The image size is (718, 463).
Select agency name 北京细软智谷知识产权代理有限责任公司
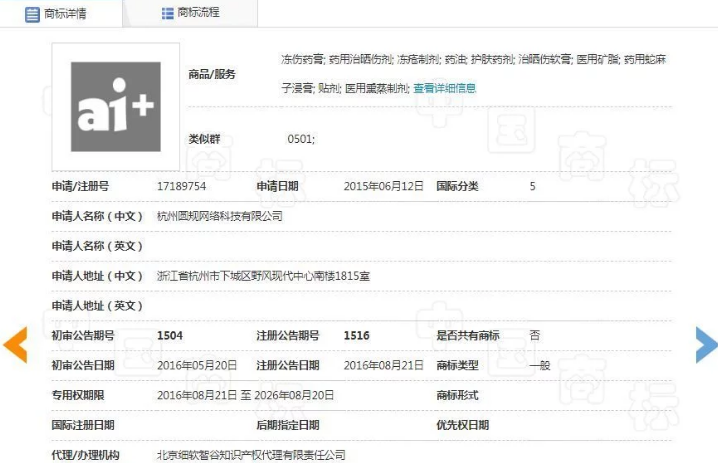click(251, 455)
